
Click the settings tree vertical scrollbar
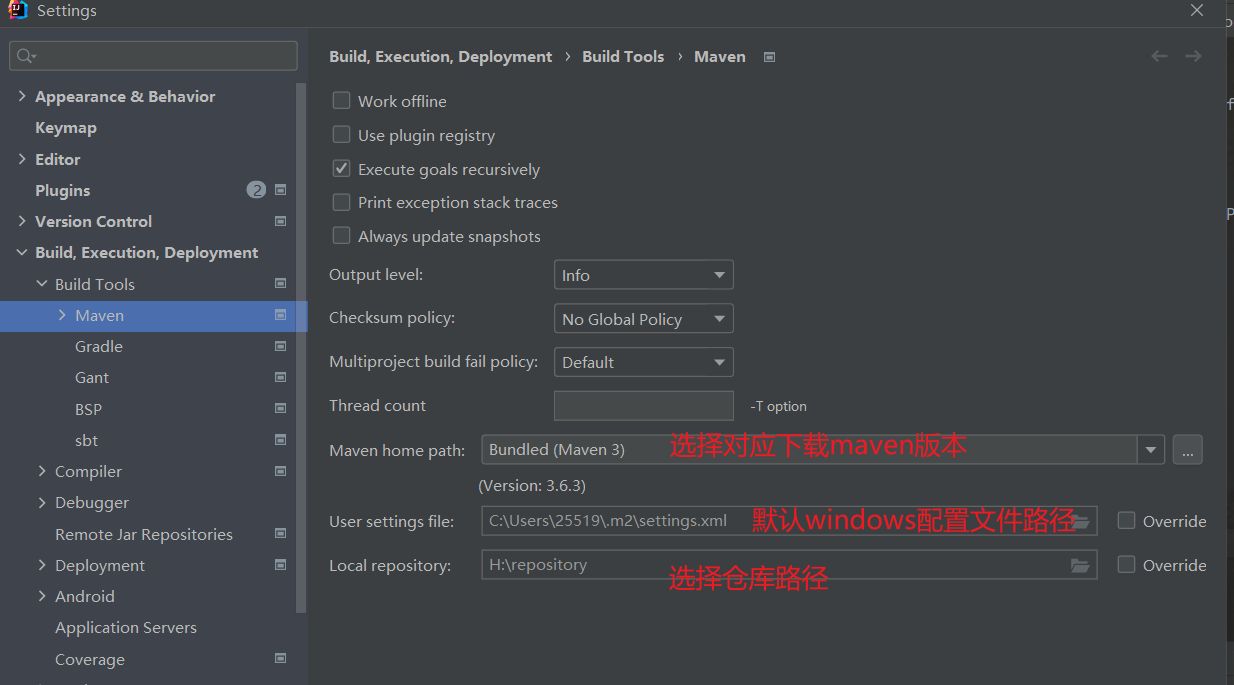tap(301, 347)
